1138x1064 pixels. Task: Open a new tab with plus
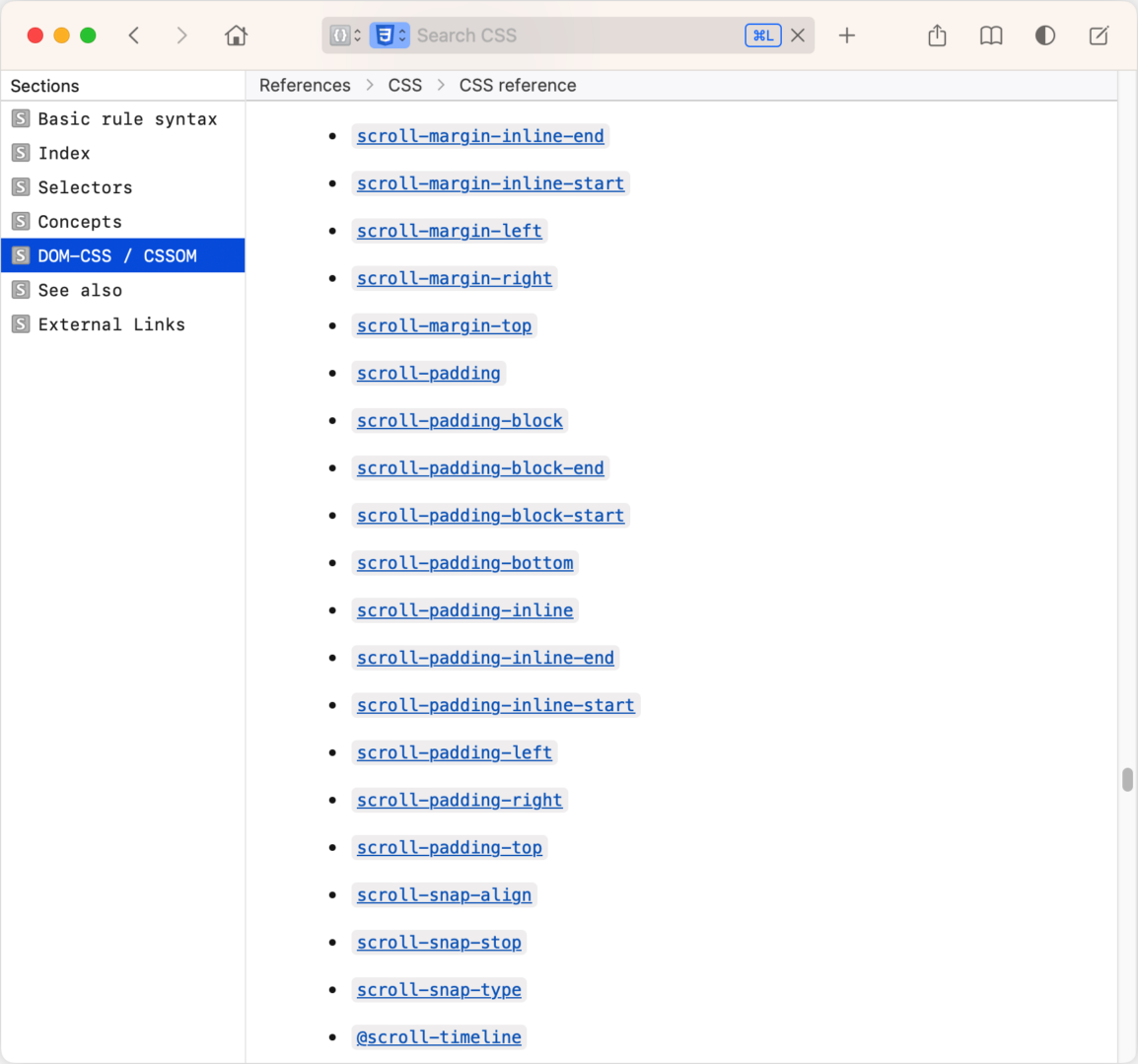click(847, 35)
